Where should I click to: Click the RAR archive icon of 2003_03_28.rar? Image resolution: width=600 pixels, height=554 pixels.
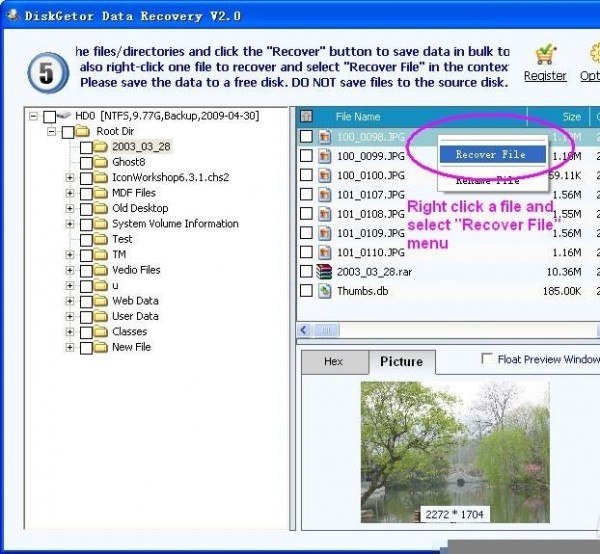(x=324, y=272)
